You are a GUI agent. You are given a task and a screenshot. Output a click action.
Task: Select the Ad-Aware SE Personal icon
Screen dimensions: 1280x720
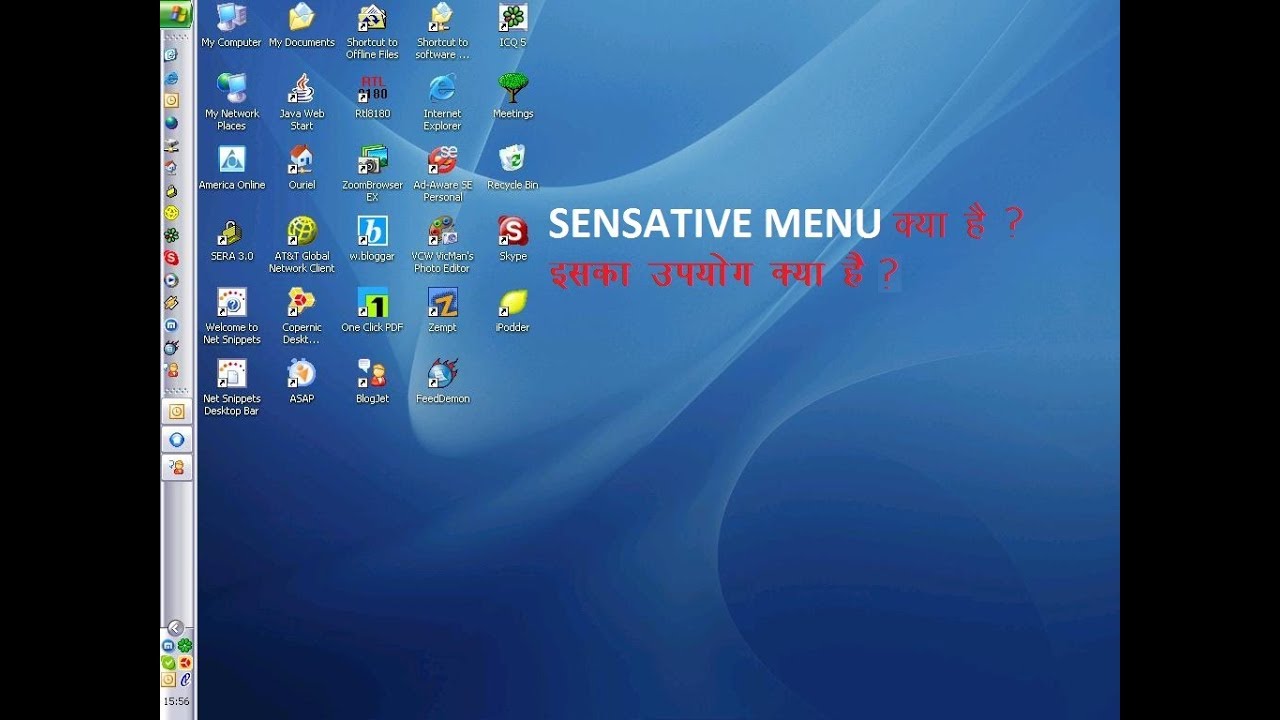point(442,173)
